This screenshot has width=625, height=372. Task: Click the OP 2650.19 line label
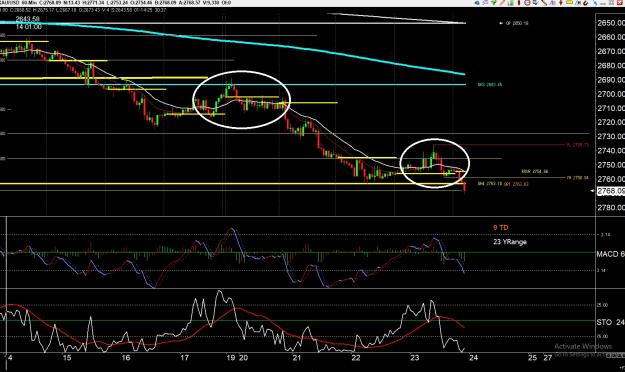517,23
